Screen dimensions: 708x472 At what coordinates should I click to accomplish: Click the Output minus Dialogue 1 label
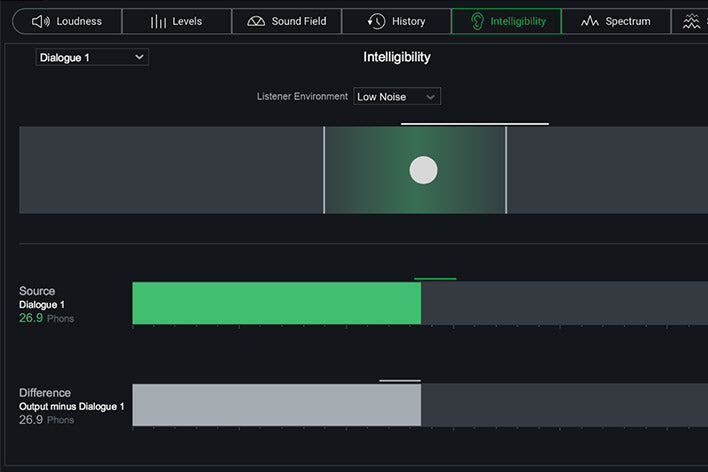coord(71,407)
